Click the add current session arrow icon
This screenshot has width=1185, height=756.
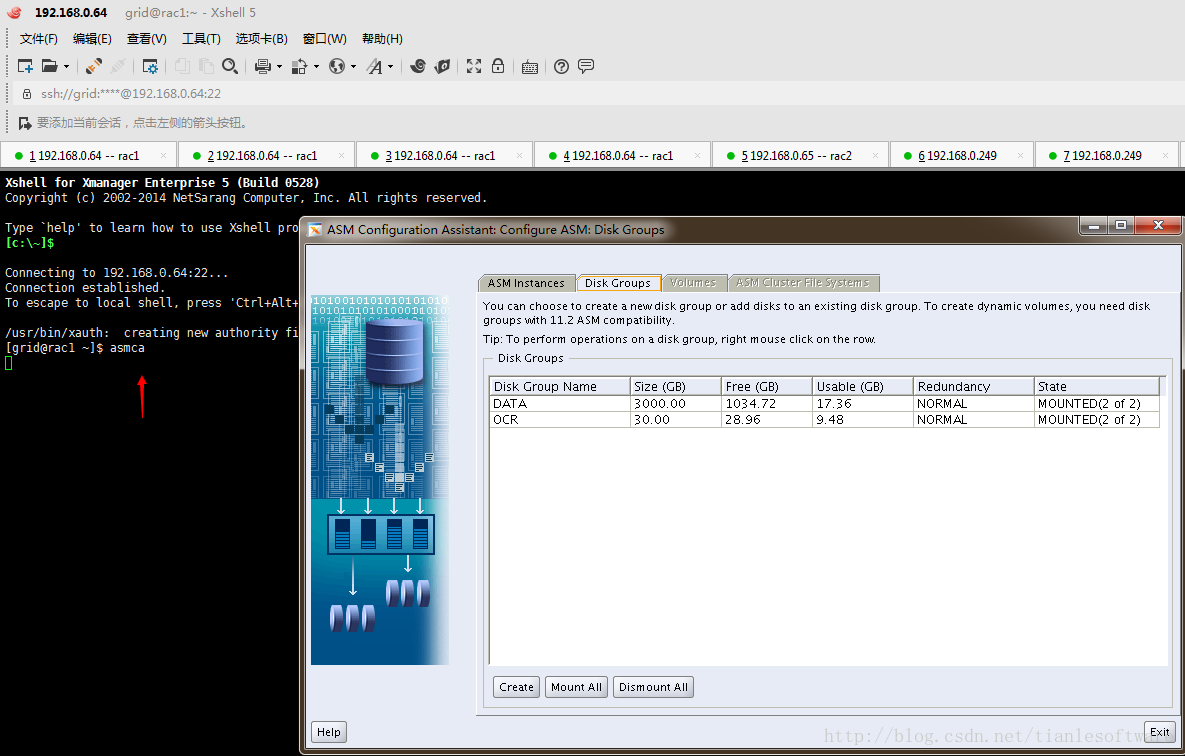click(x=25, y=122)
